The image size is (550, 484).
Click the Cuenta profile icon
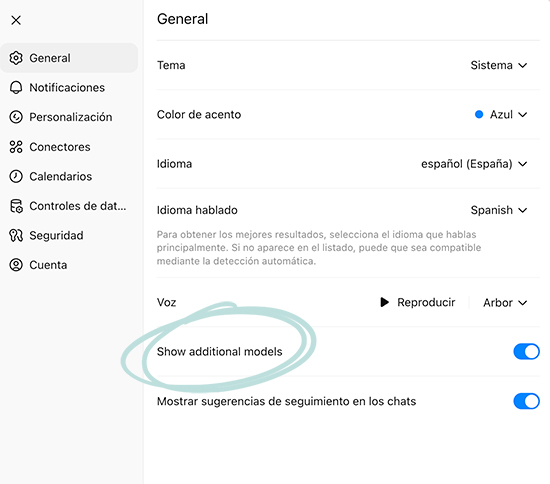[16, 265]
